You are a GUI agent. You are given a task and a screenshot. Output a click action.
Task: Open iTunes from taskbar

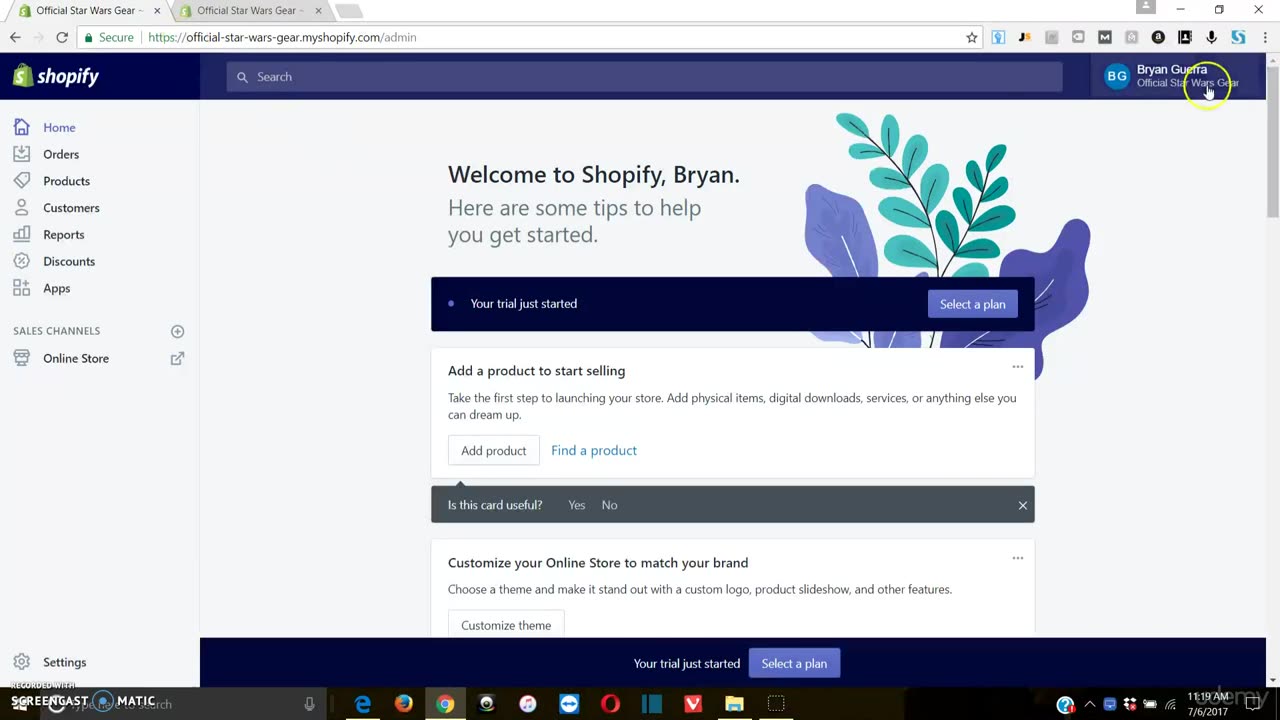click(x=528, y=704)
